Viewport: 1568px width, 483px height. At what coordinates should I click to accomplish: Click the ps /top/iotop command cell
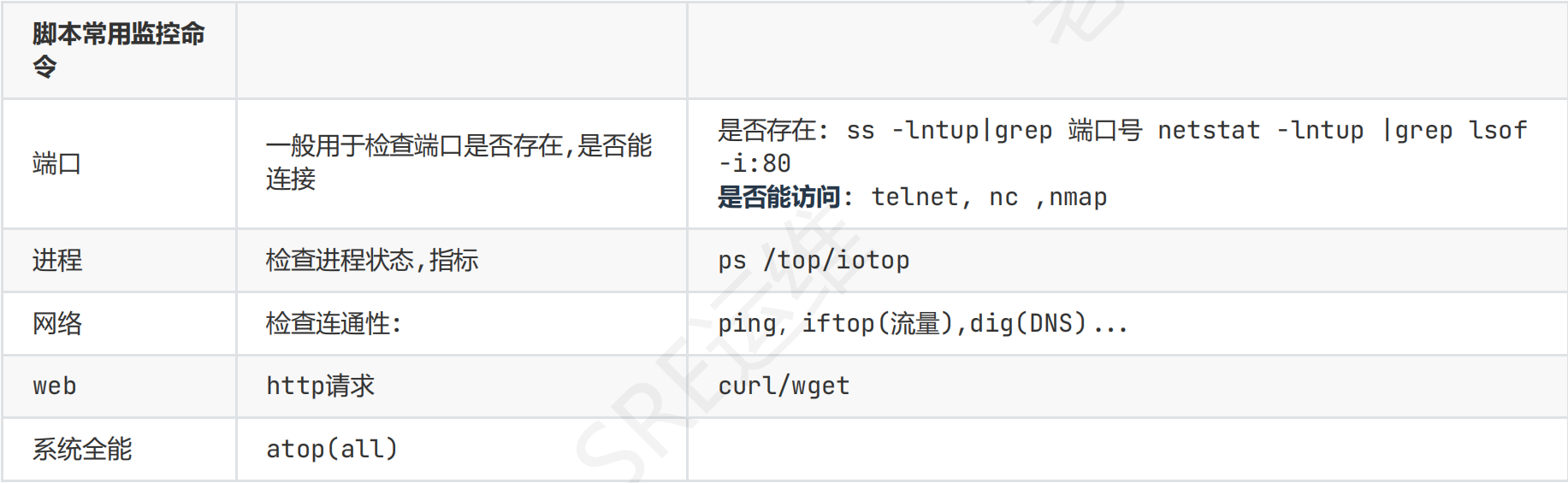click(1127, 260)
